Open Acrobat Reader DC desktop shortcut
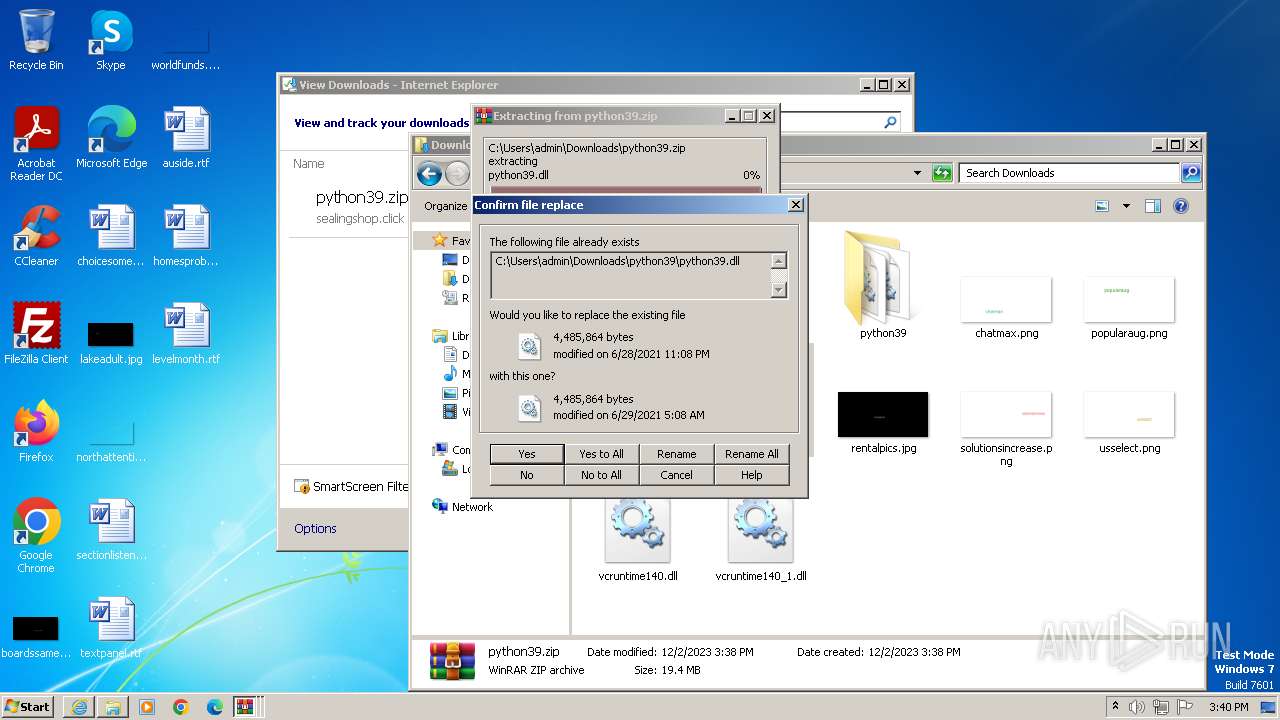Screen dimensions: 1280x720 point(36,144)
